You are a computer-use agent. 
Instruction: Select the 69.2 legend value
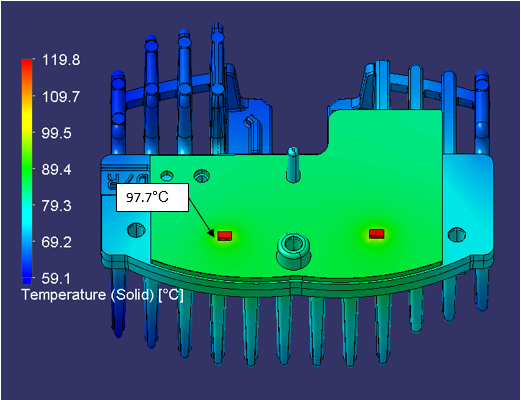[x=56, y=242]
